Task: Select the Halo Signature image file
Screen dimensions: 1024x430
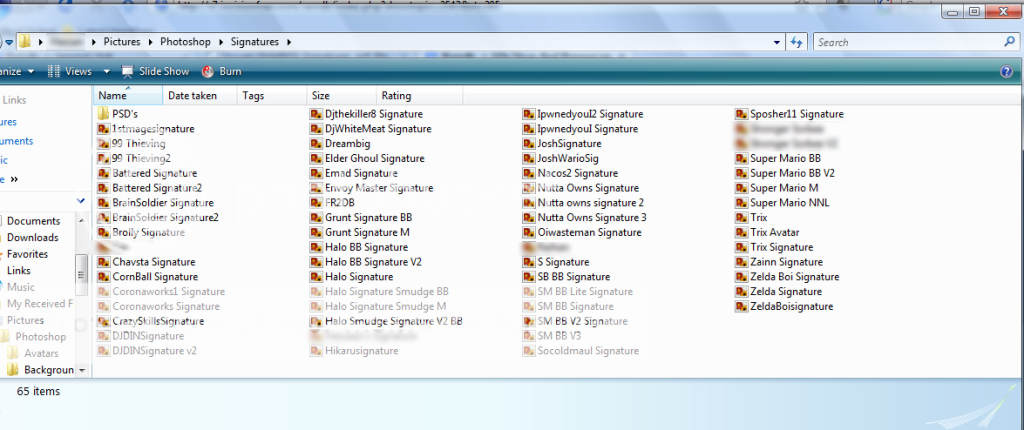Action: pos(358,277)
